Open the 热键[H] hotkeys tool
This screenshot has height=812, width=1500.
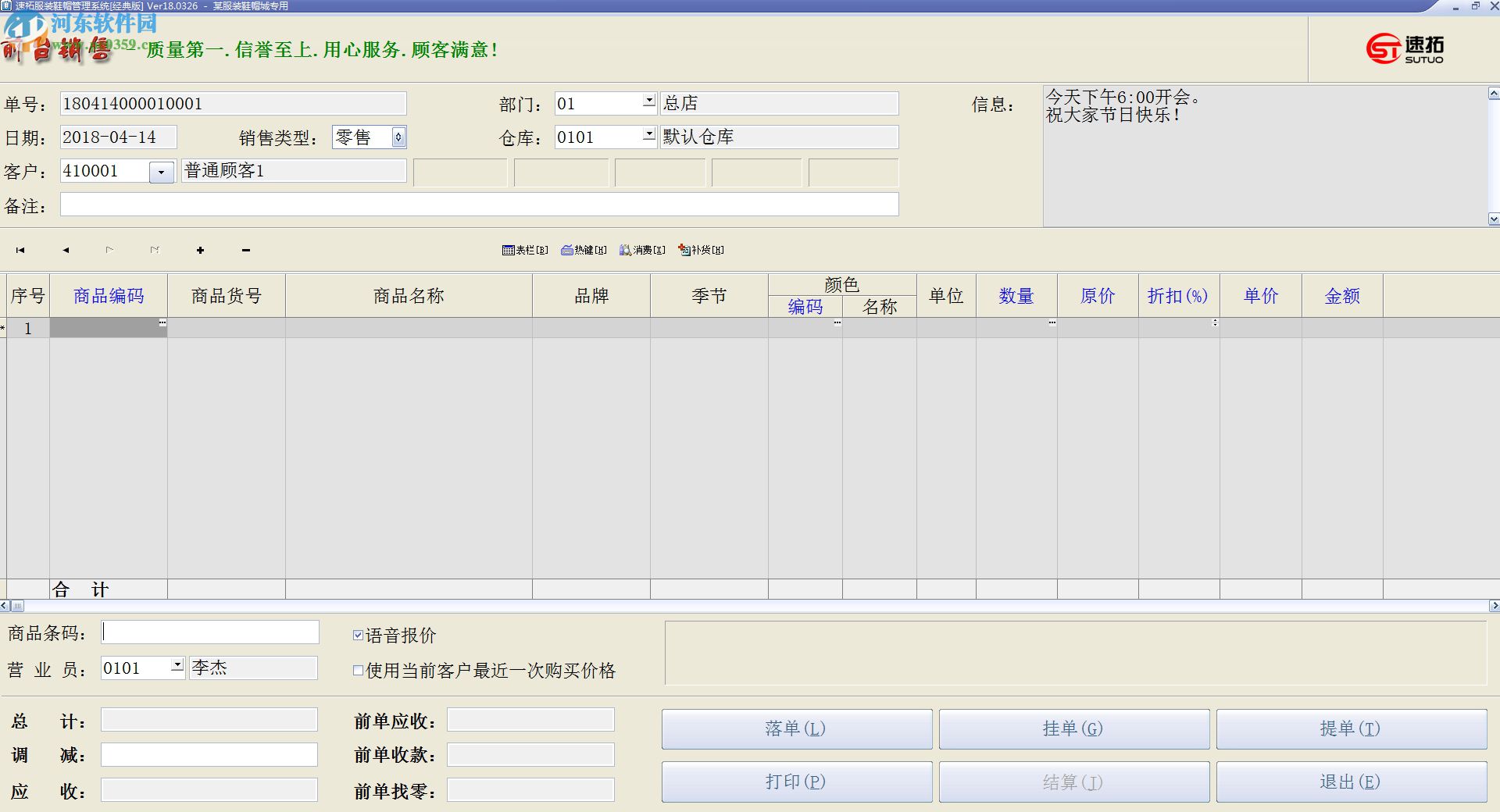(584, 250)
